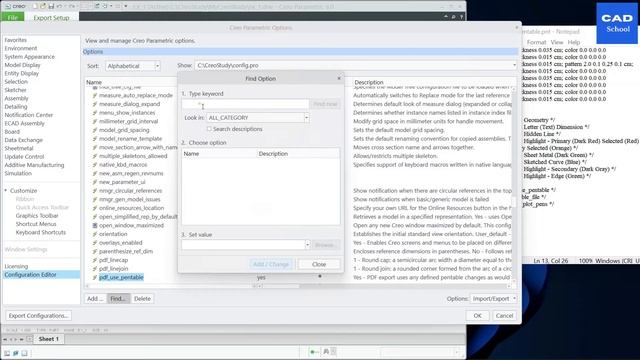The height and width of the screenshot is (360, 640).
Task: Close the Find Option dialog with X
Action: 339,78
